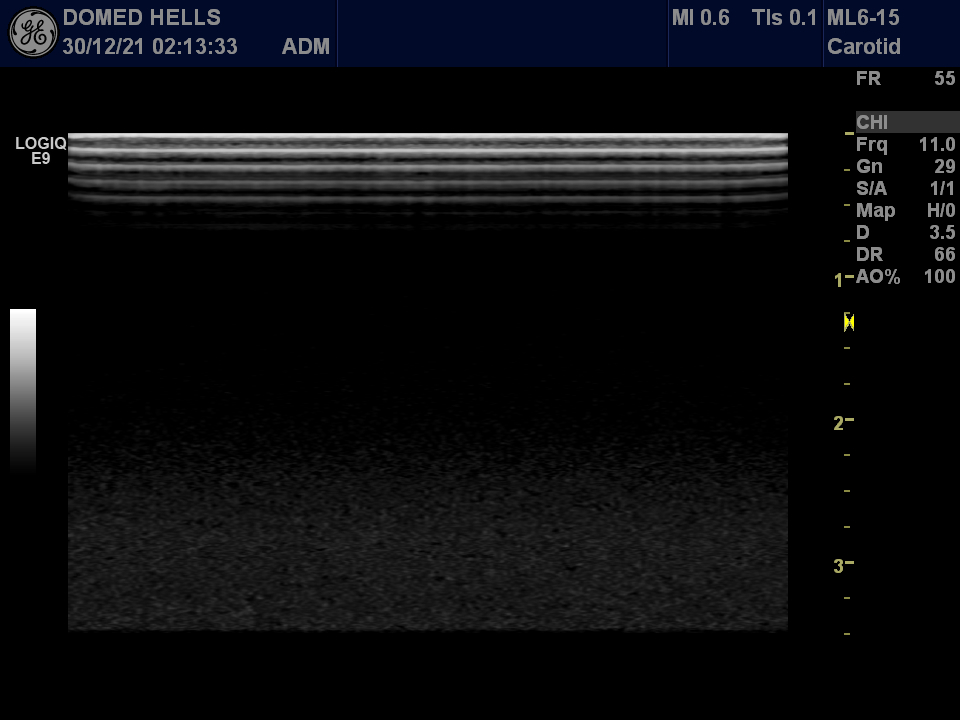The height and width of the screenshot is (720, 960).
Task: Click the Frq 11.0 frequency parameter
Action: click(905, 145)
